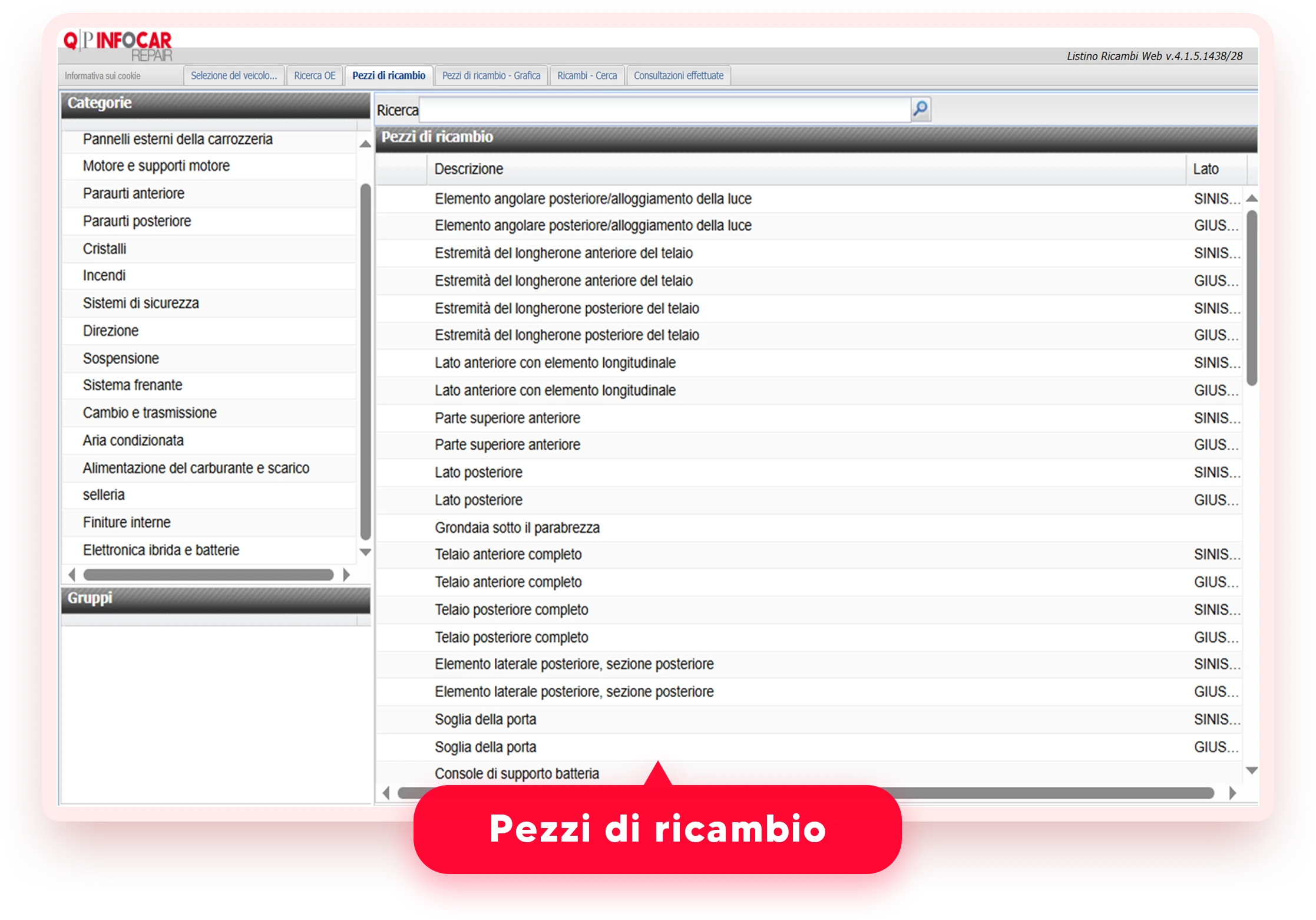Screen dimensions: 1316x920
Task: Select Lato anteriore con elemento longitudinale GIUS
Action: tap(809, 391)
